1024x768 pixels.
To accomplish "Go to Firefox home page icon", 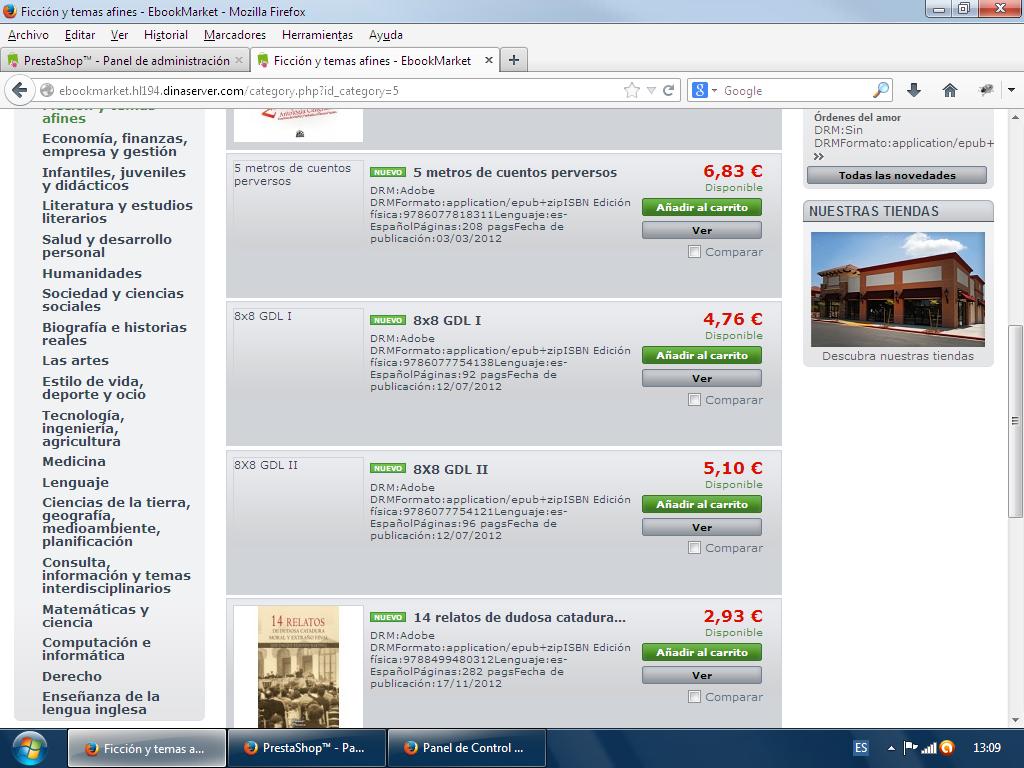I will click(x=950, y=90).
